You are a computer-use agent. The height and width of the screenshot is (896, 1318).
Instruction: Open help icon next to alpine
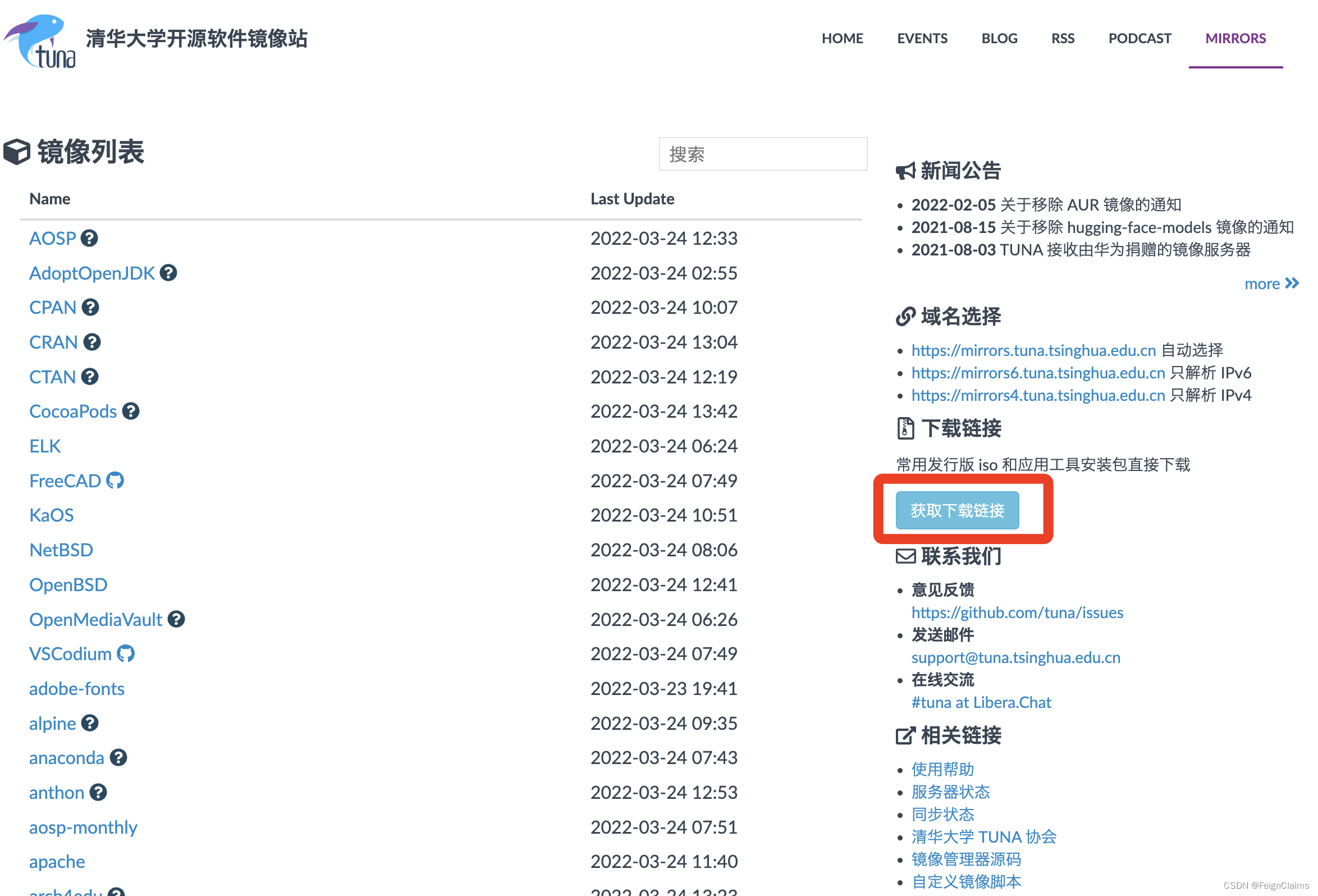tap(90, 723)
